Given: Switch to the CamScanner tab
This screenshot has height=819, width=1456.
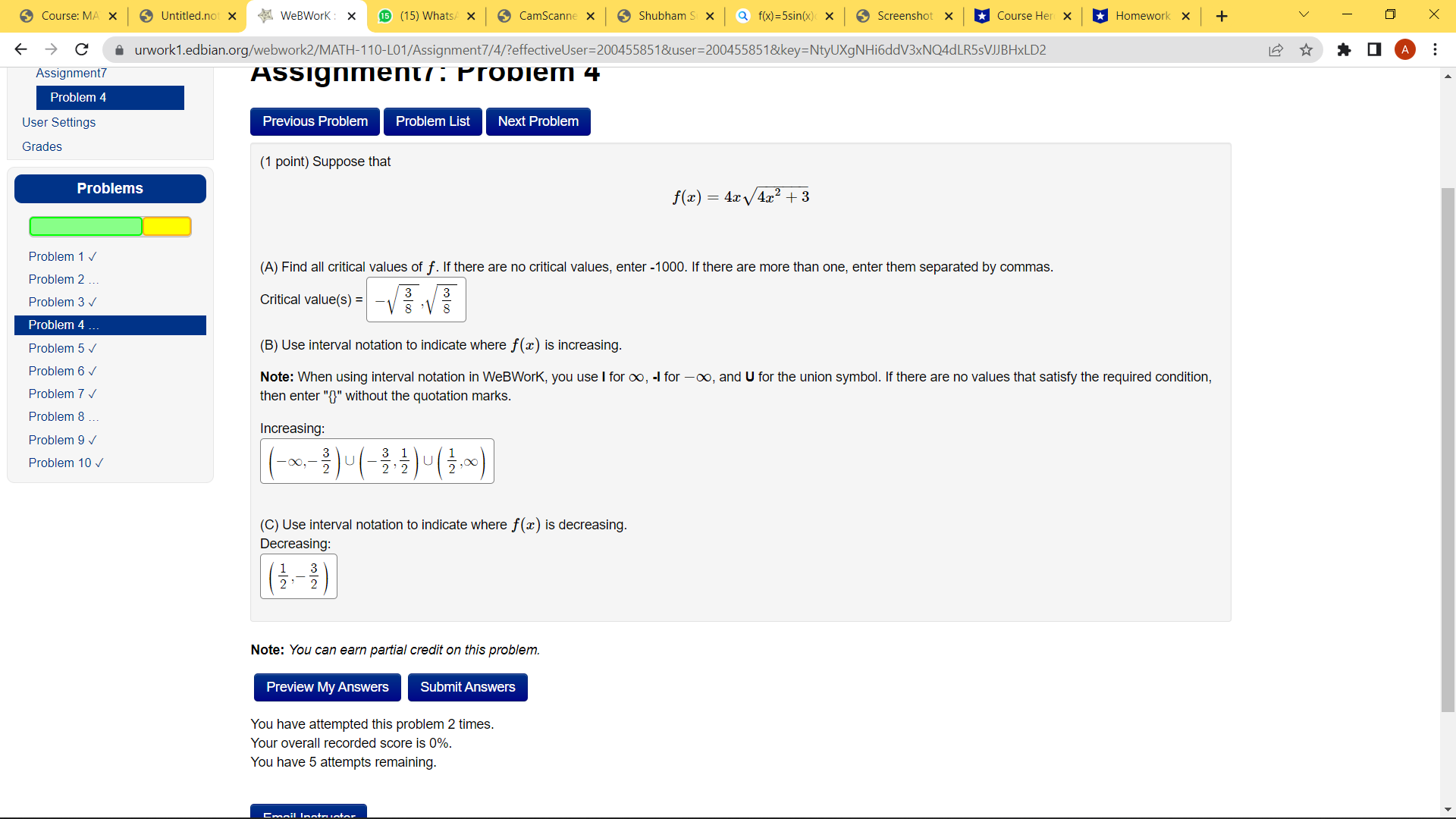Looking at the screenshot, I should click(546, 16).
